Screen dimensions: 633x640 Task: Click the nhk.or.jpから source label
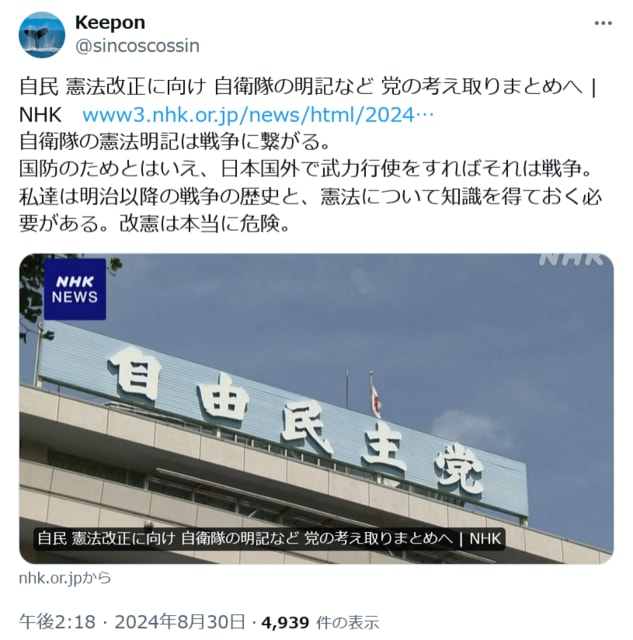pos(65,578)
